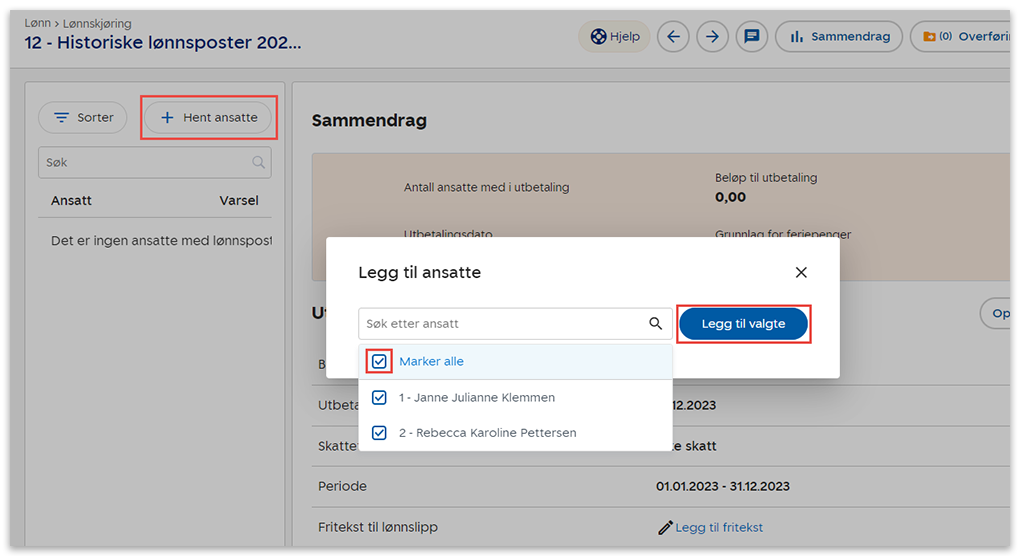Toggle the Marker alle checkbox

click(x=379, y=362)
